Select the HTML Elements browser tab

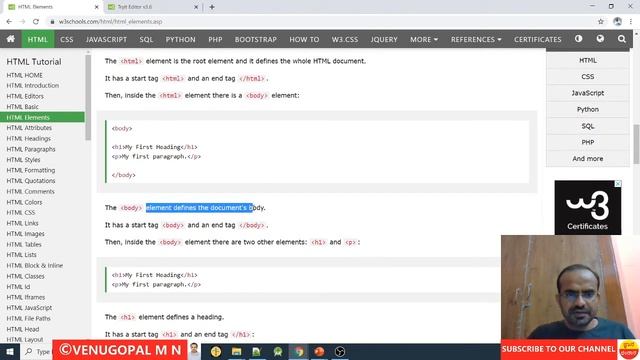tap(53, 7)
